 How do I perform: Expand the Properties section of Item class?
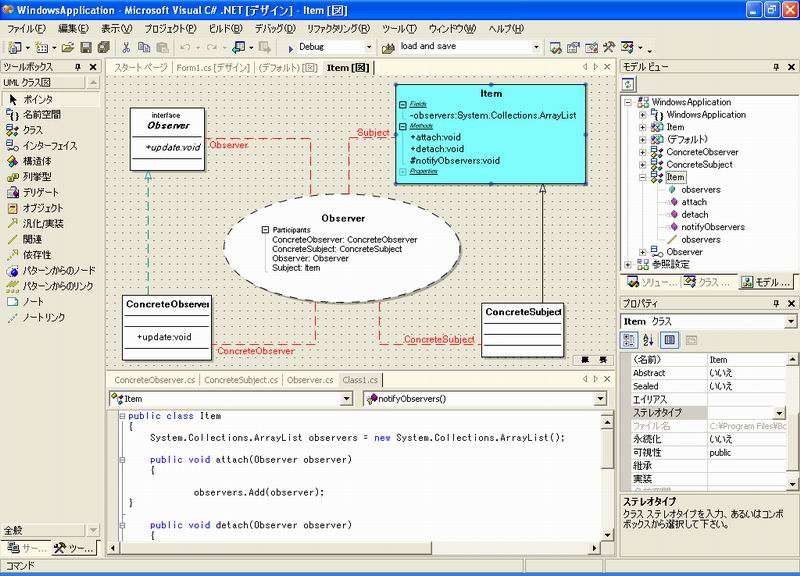coord(403,171)
